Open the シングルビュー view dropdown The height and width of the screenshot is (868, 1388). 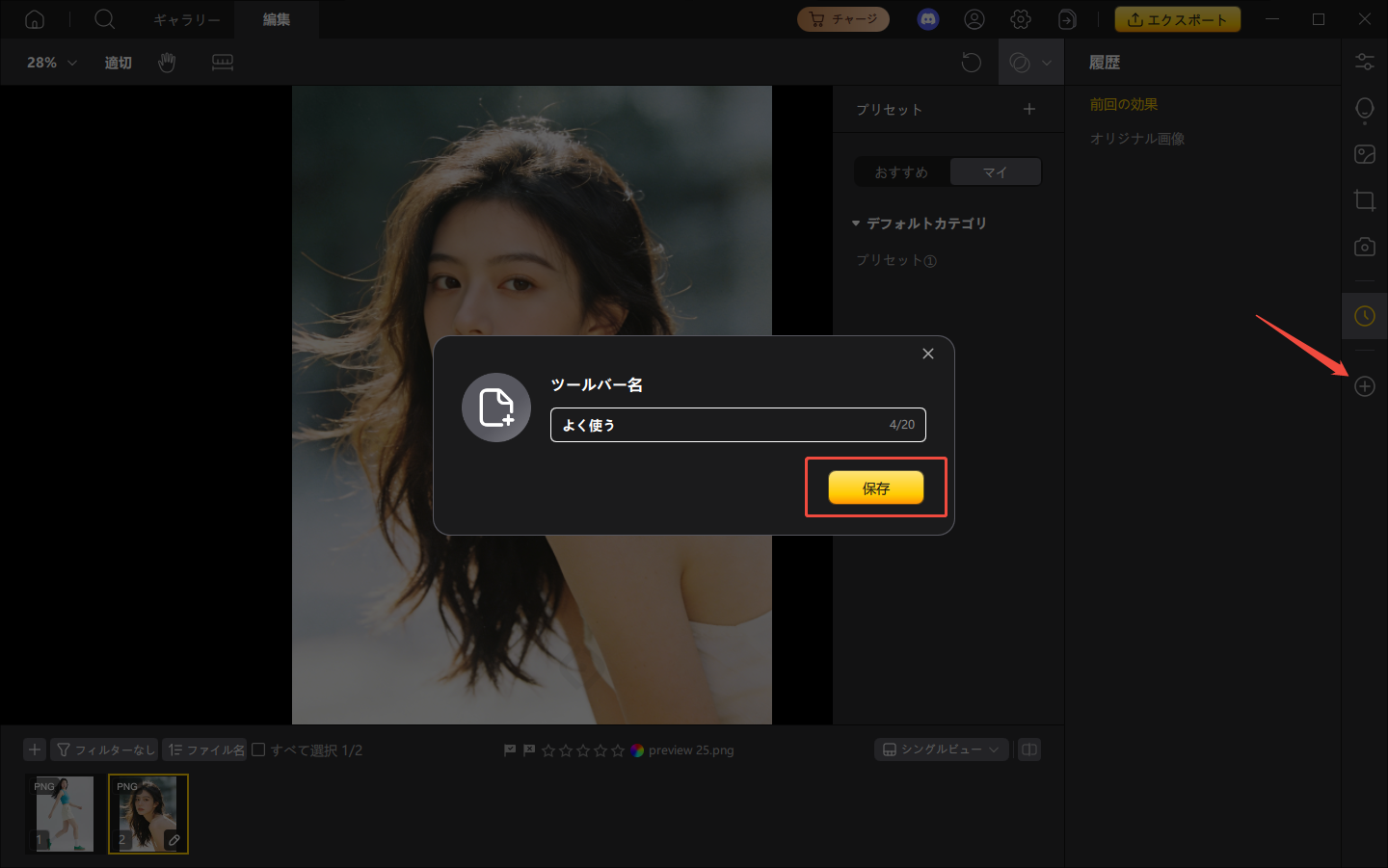(941, 750)
